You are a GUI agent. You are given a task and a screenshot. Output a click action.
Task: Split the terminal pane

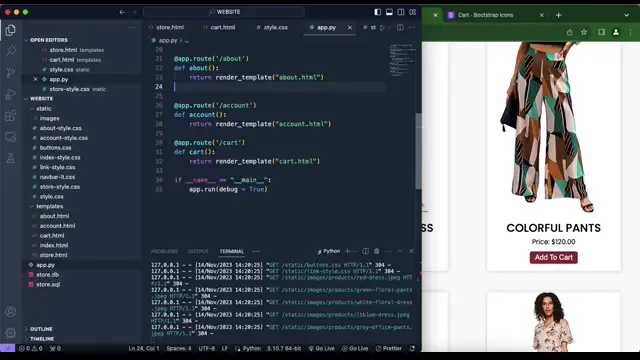(x=365, y=251)
